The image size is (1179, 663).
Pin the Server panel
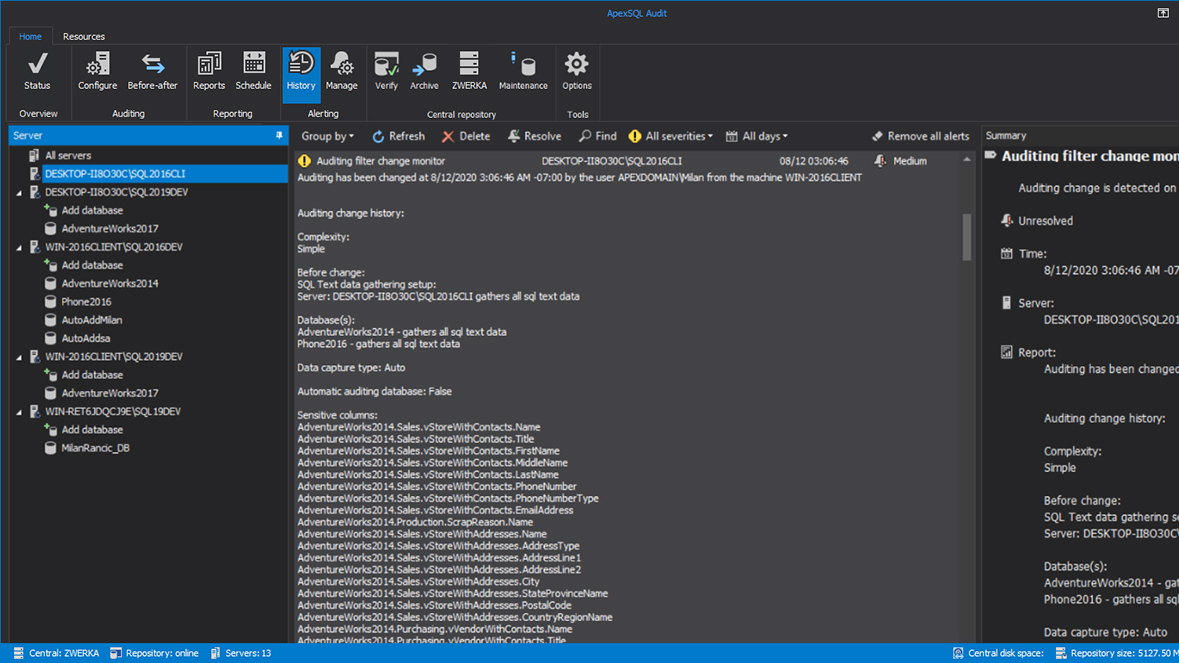279,135
